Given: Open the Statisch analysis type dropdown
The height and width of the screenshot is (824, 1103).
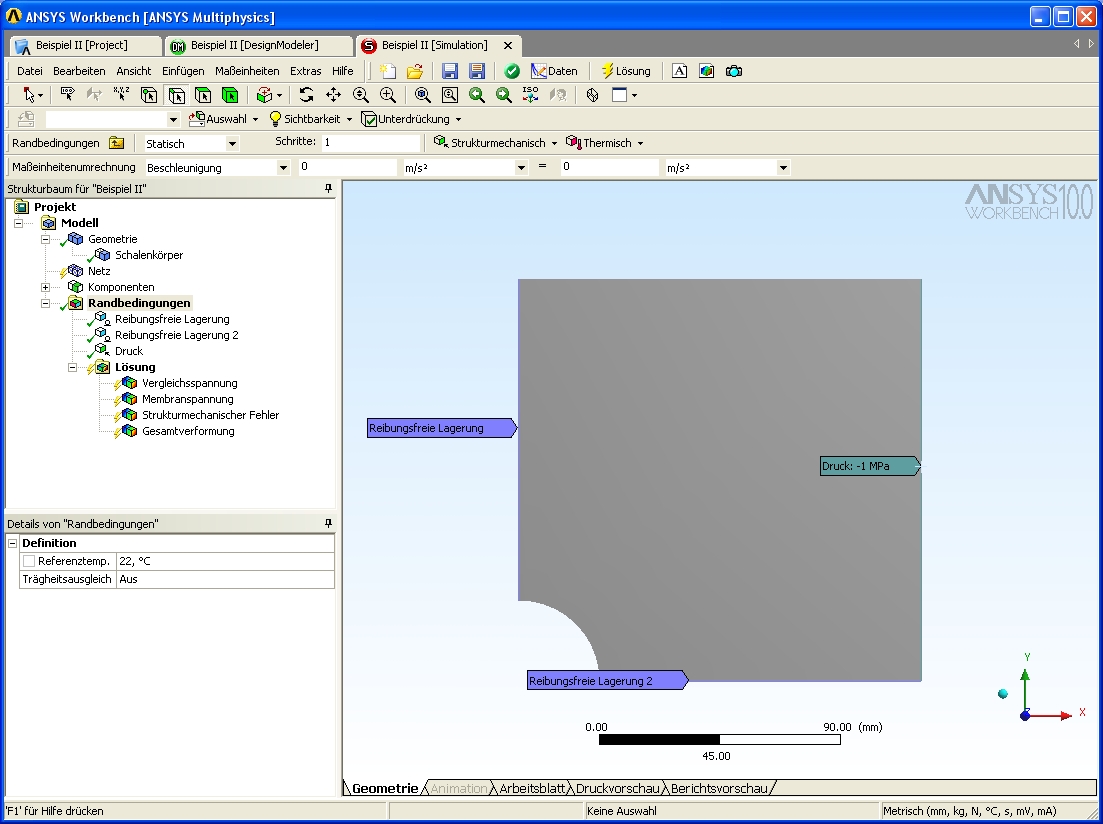Looking at the screenshot, I should click(x=232, y=144).
